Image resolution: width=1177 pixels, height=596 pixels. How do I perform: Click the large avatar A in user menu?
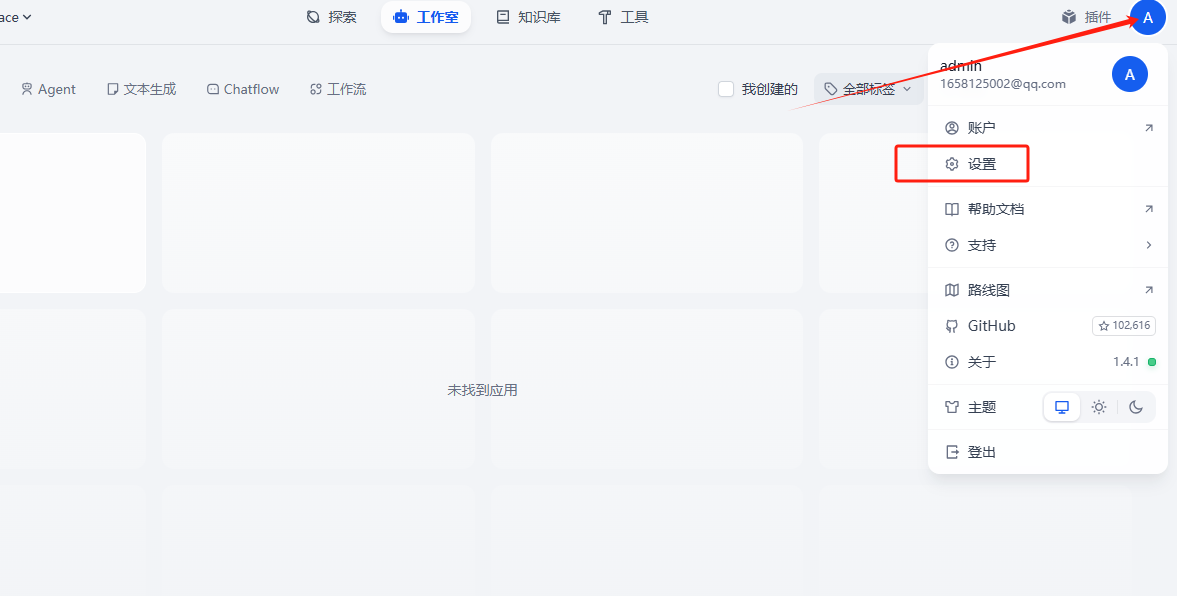coord(1130,74)
